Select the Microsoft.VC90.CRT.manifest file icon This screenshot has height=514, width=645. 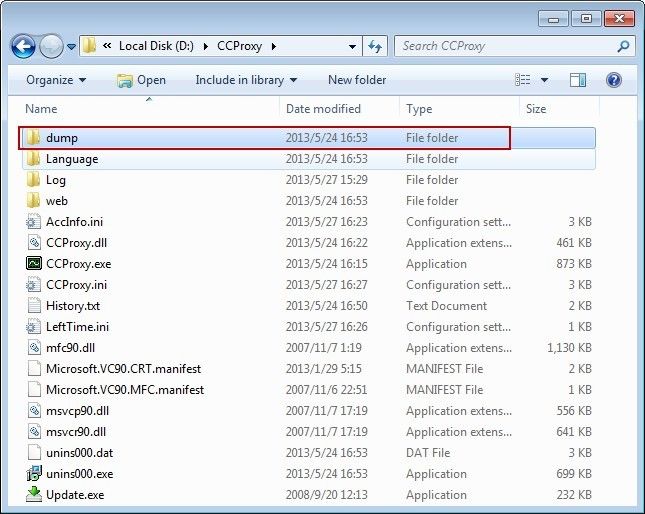click(x=34, y=368)
